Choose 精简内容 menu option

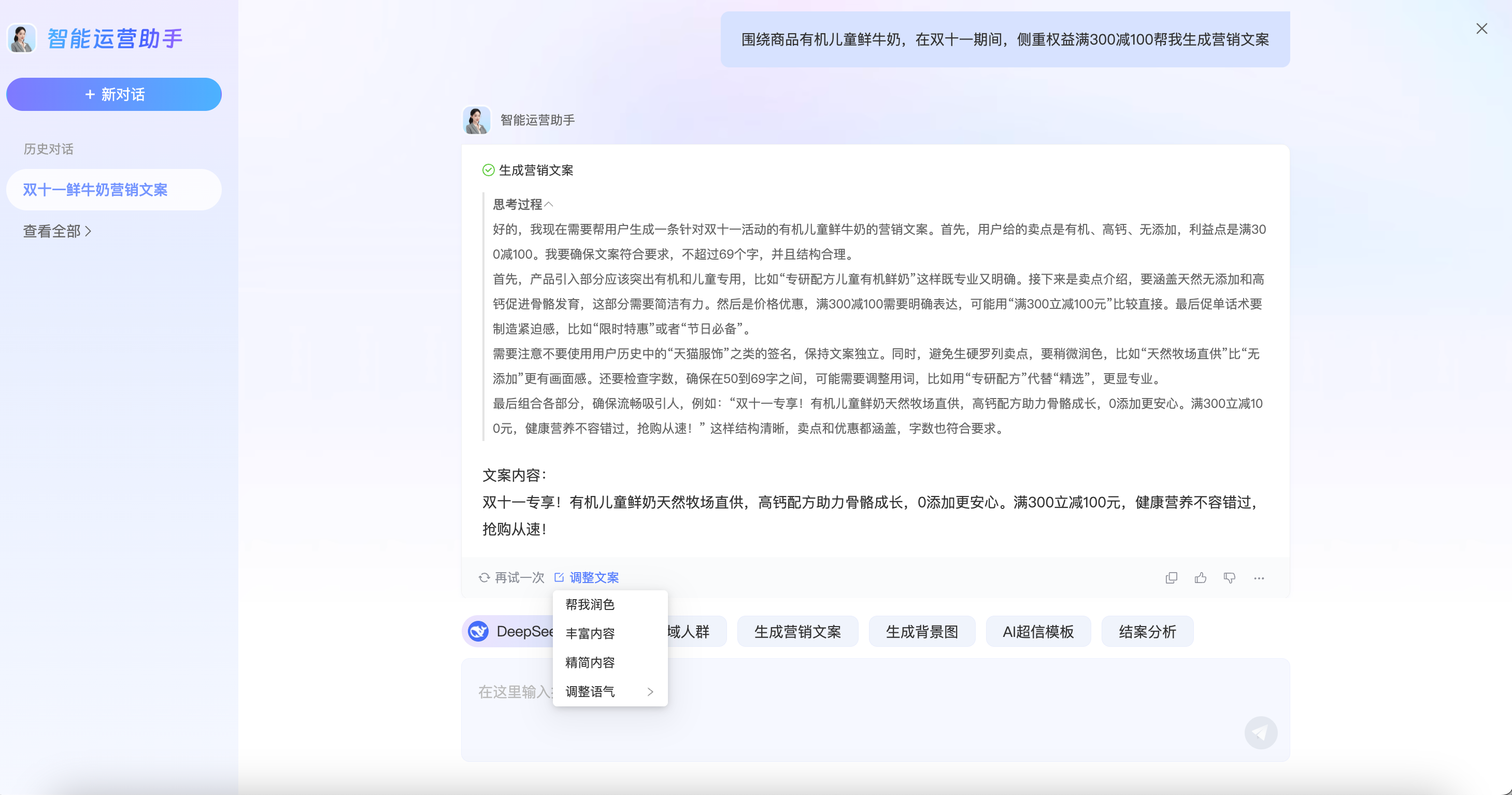click(x=590, y=662)
